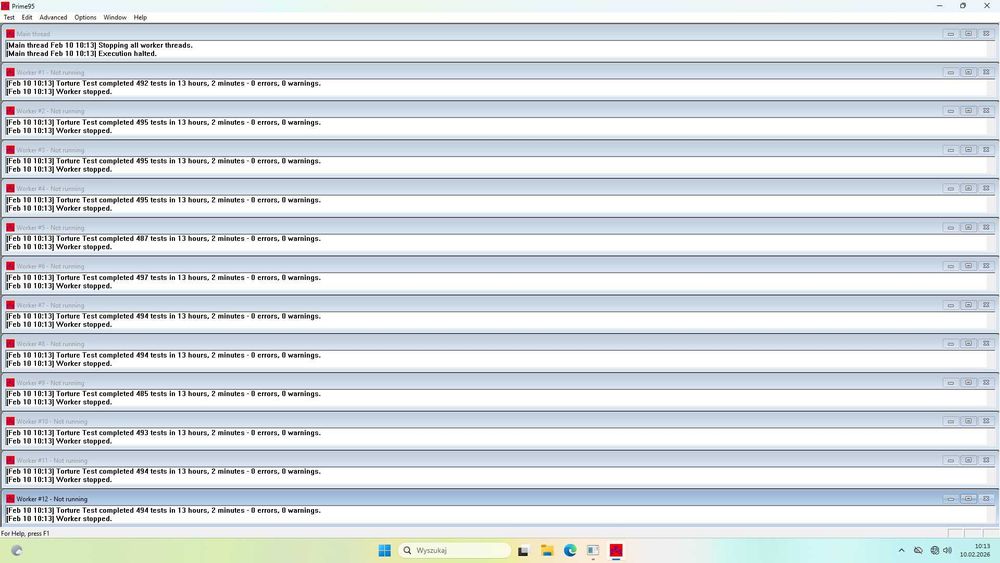Click Worker #3's 'Worker stopped.' line

pos(59,170)
